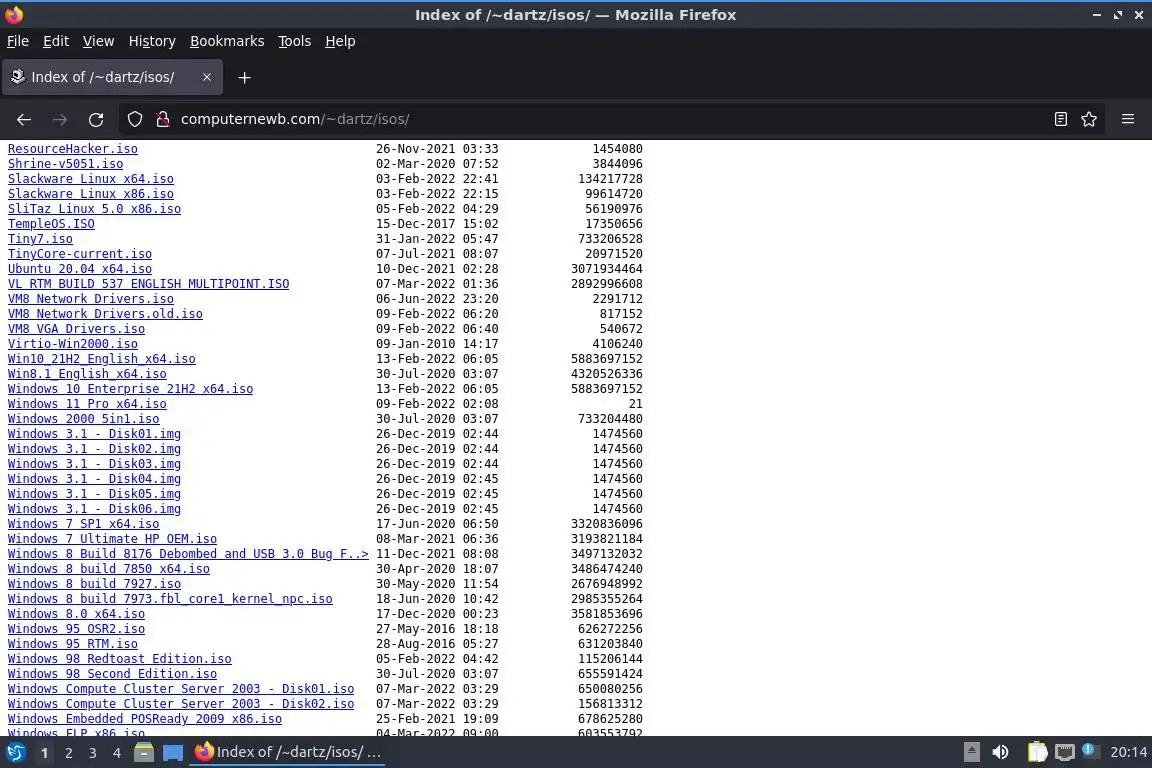The width and height of the screenshot is (1152, 768).
Task: Open the Firefox application menu
Action: point(1128,119)
